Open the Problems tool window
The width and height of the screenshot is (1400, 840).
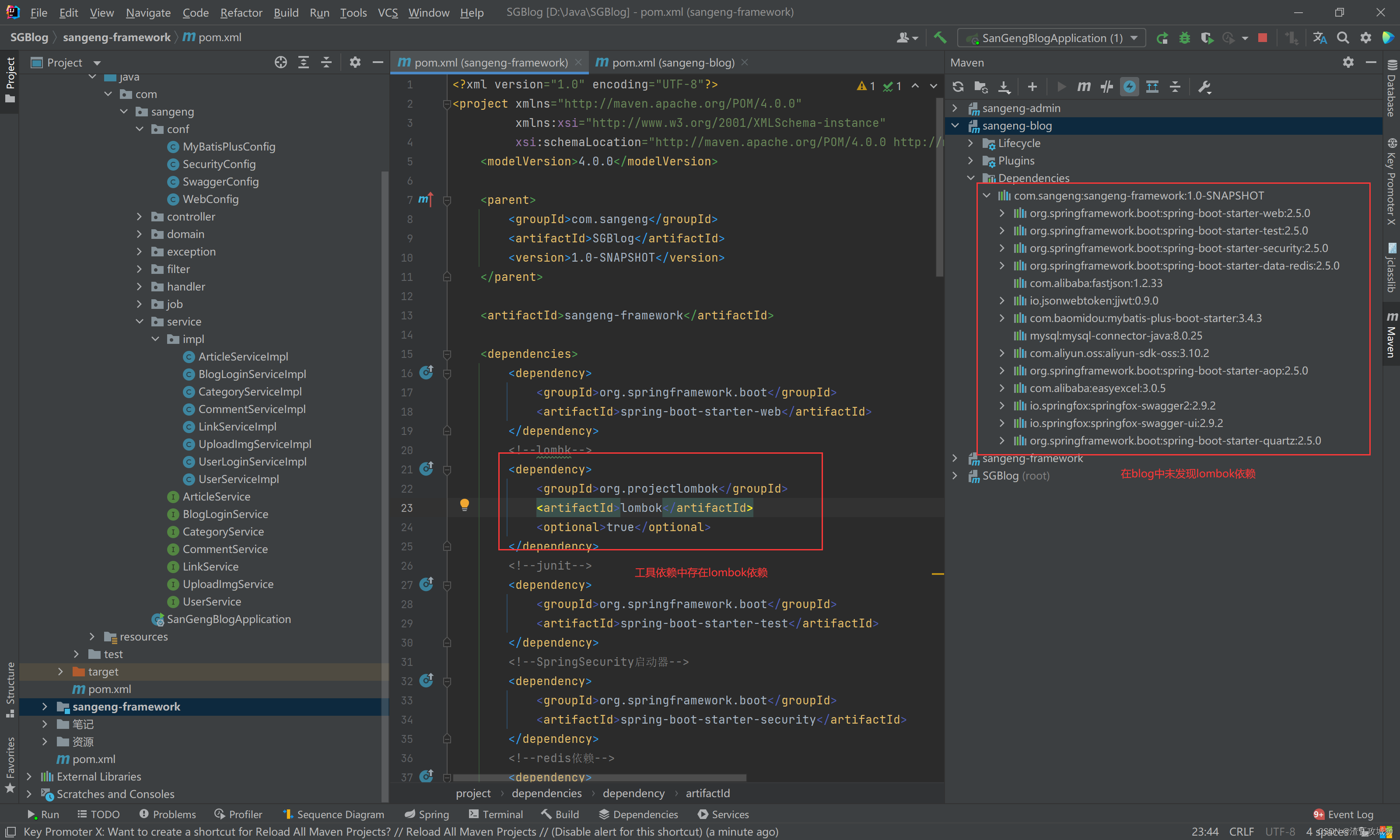pos(168,814)
